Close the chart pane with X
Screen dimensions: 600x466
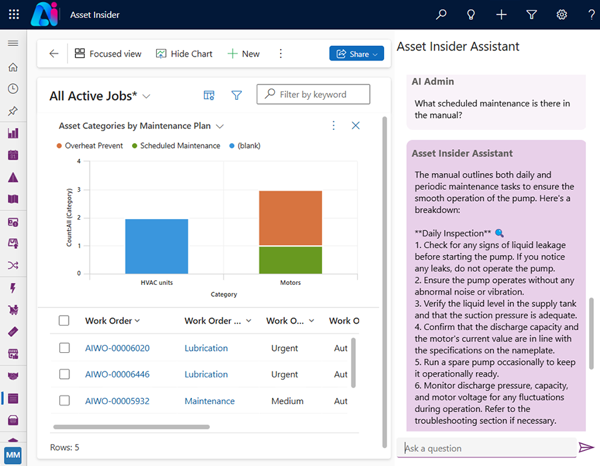pyautogui.click(x=355, y=125)
